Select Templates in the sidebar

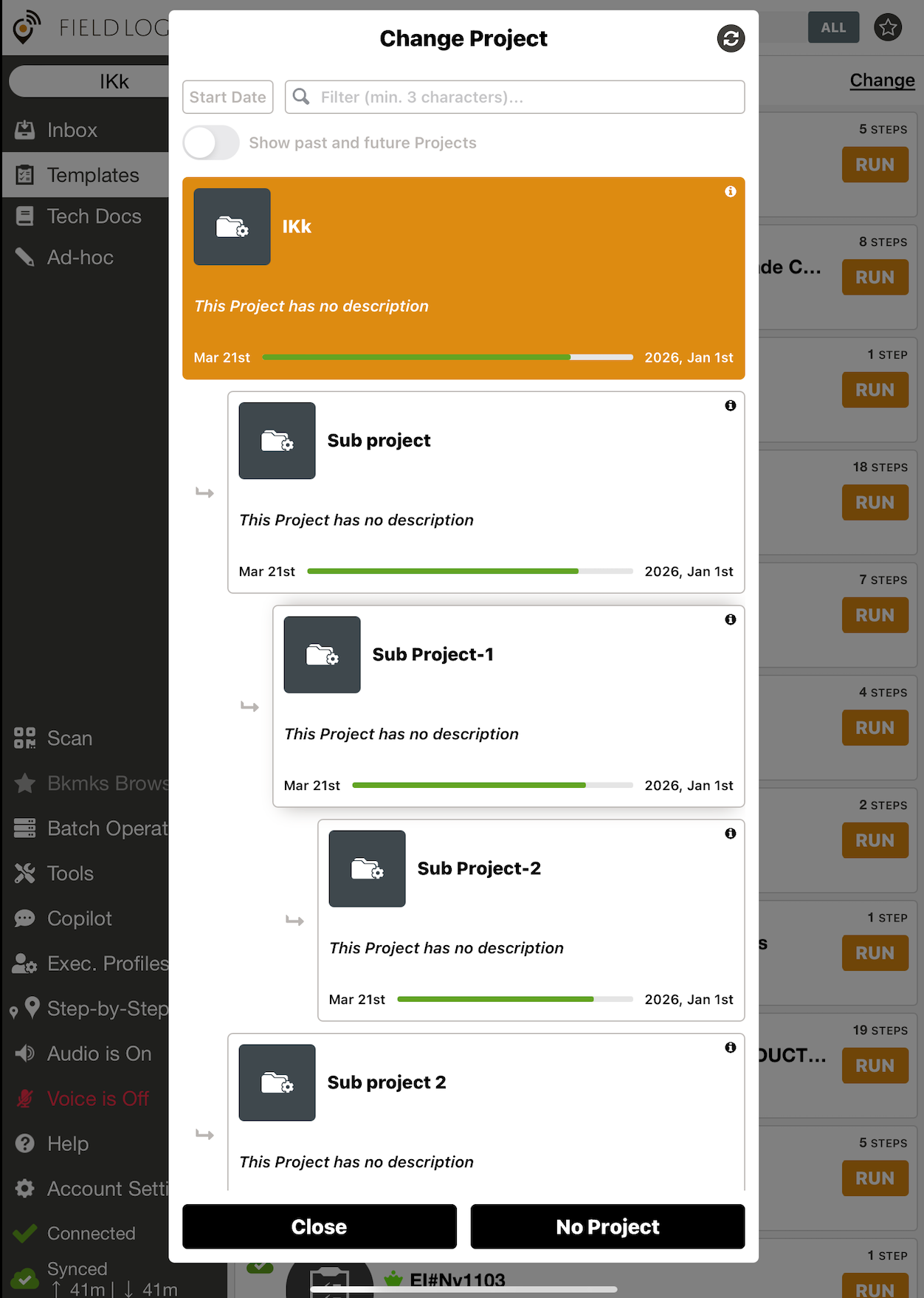coord(85,175)
